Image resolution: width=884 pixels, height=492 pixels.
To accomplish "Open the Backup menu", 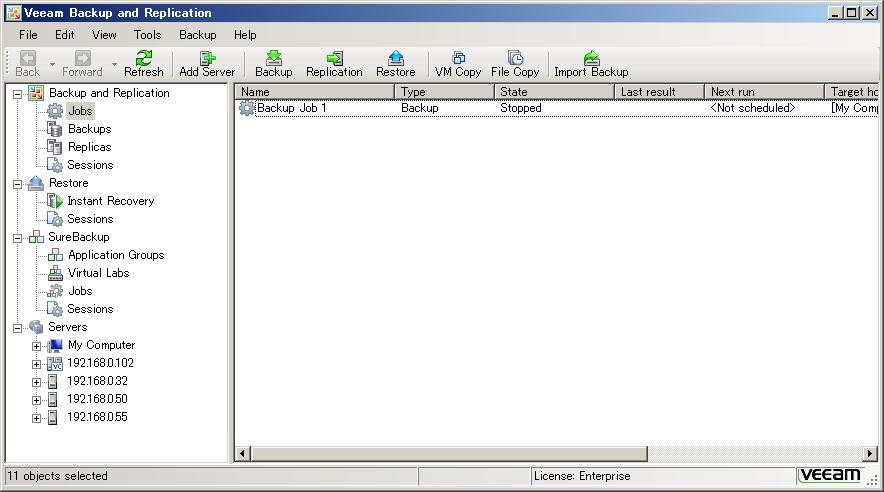I will [198, 35].
